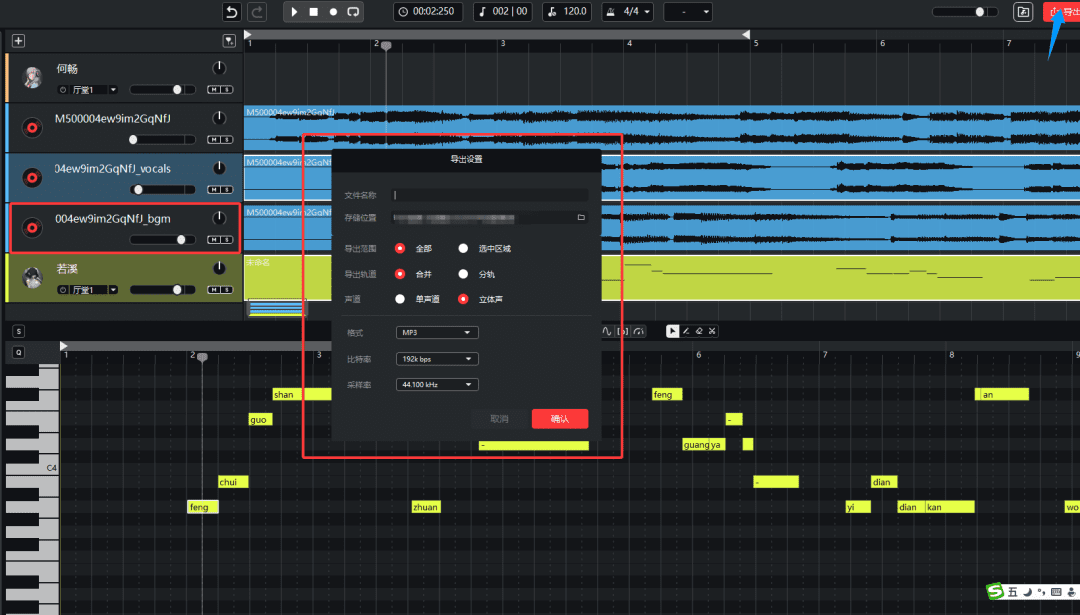Click the 002 | 00 bar position display

pyautogui.click(x=503, y=12)
